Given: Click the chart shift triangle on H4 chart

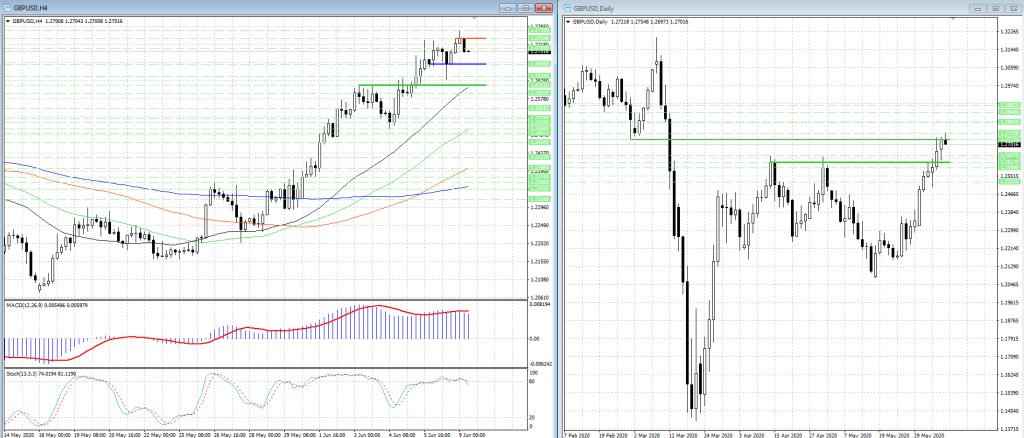Looking at the screenshot, I should (474, 19).
